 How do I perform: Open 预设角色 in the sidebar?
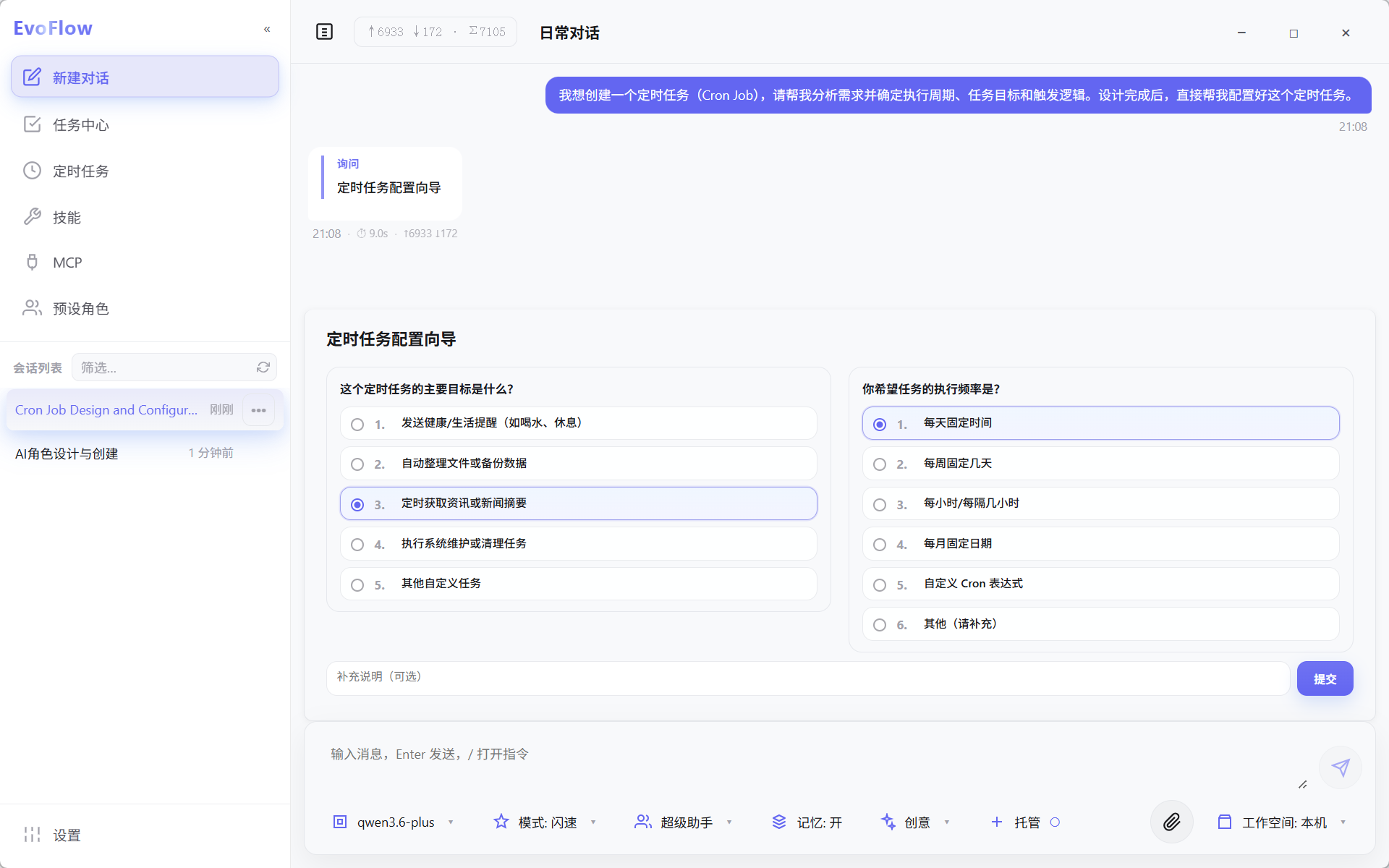pyautogui.click(x=145, y=309)
